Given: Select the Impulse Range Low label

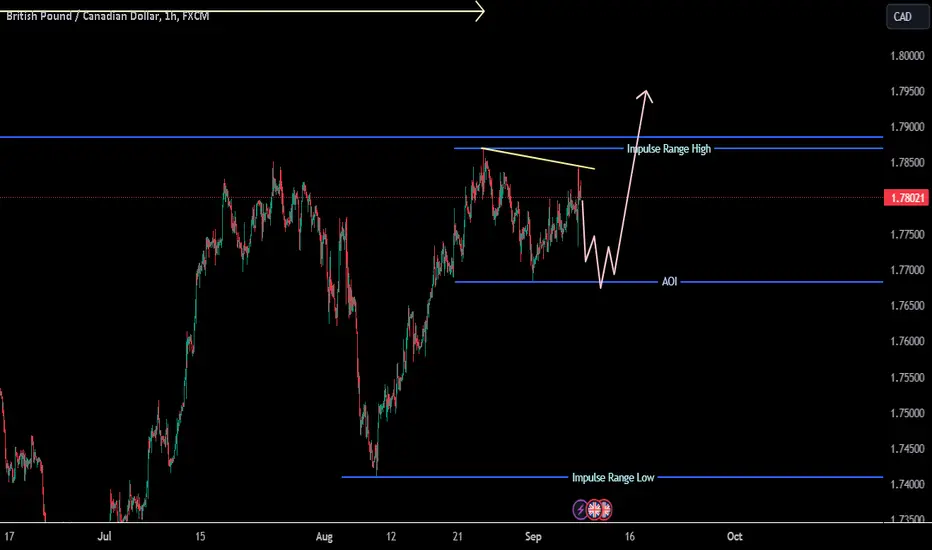Looking at the screenshot, I should click(613, 477).
